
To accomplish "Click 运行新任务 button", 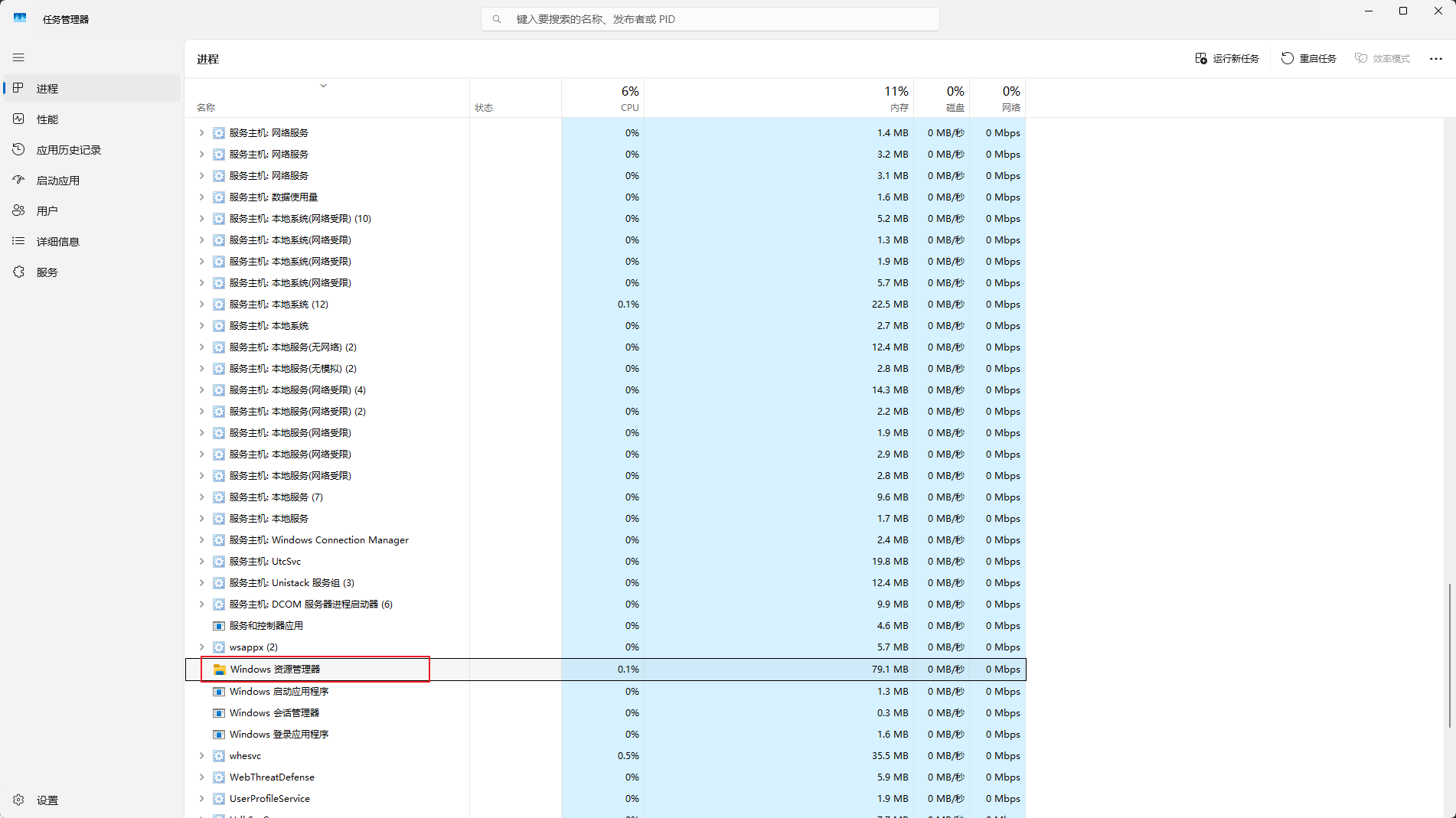I will 1227,58.
